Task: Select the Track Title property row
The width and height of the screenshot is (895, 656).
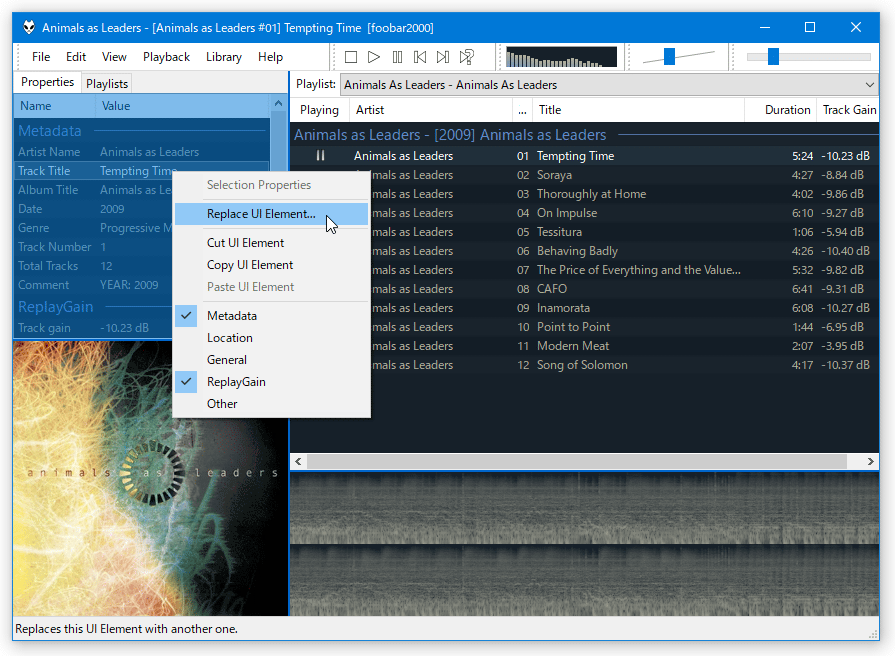Action: (x=142, y=171)
